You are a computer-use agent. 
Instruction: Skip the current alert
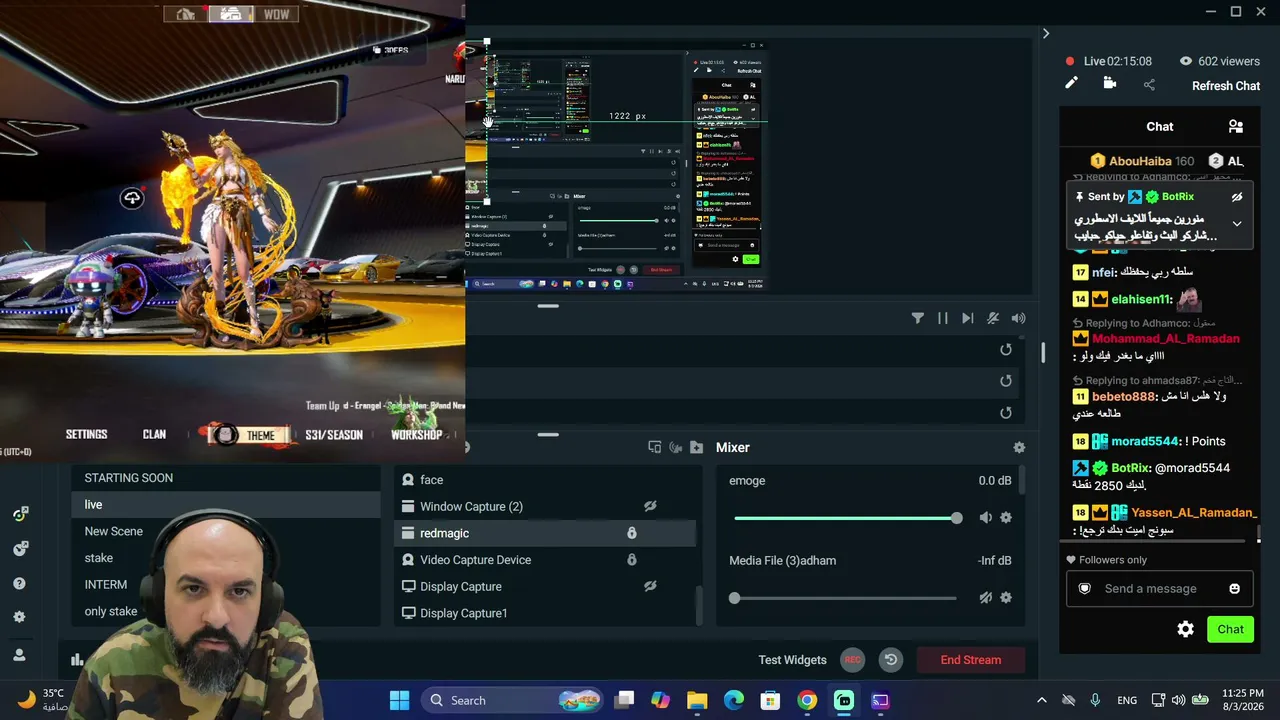[967, 318]
